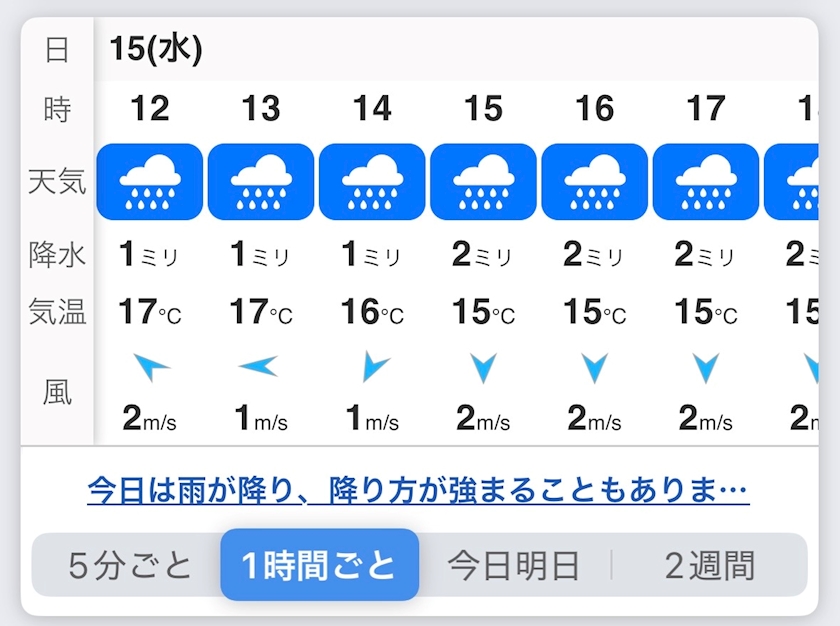The image size is (840, 626).
Task: Click the rain icon for 15 o'clock
Action: pyautogui.click(x=484, y=181)
